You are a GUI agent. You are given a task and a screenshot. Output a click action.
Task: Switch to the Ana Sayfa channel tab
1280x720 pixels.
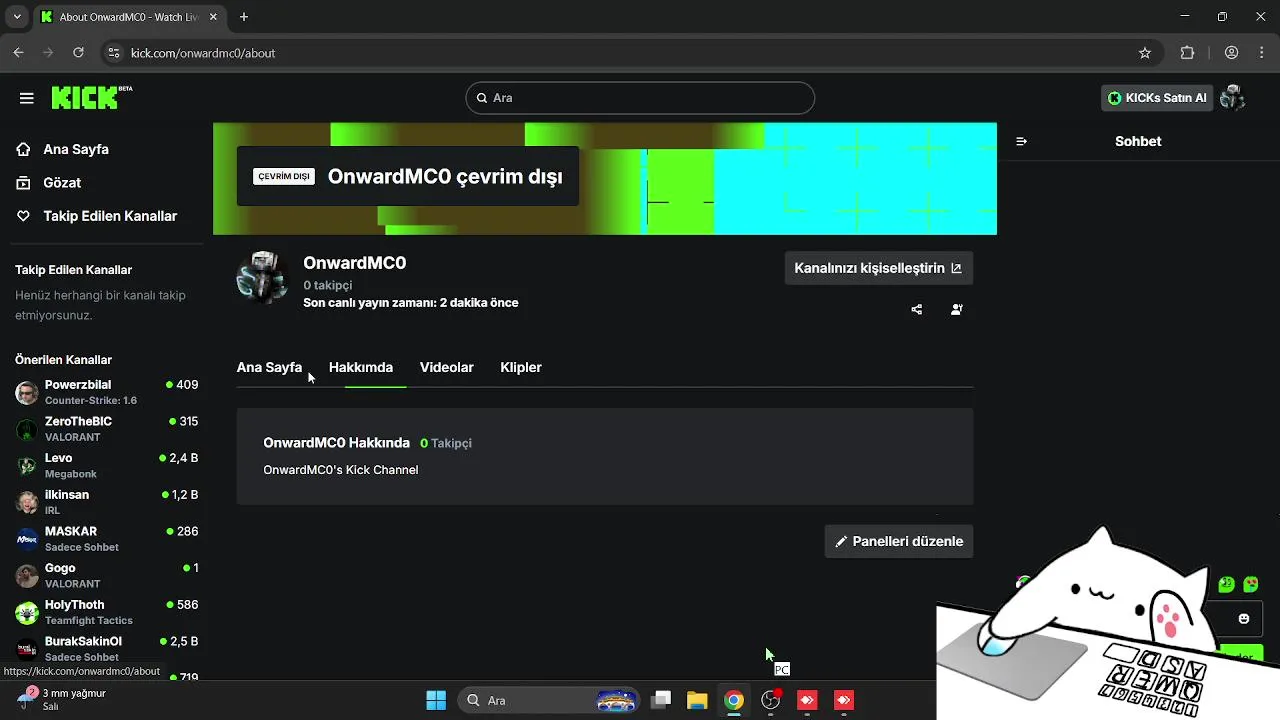coord(269,367)
